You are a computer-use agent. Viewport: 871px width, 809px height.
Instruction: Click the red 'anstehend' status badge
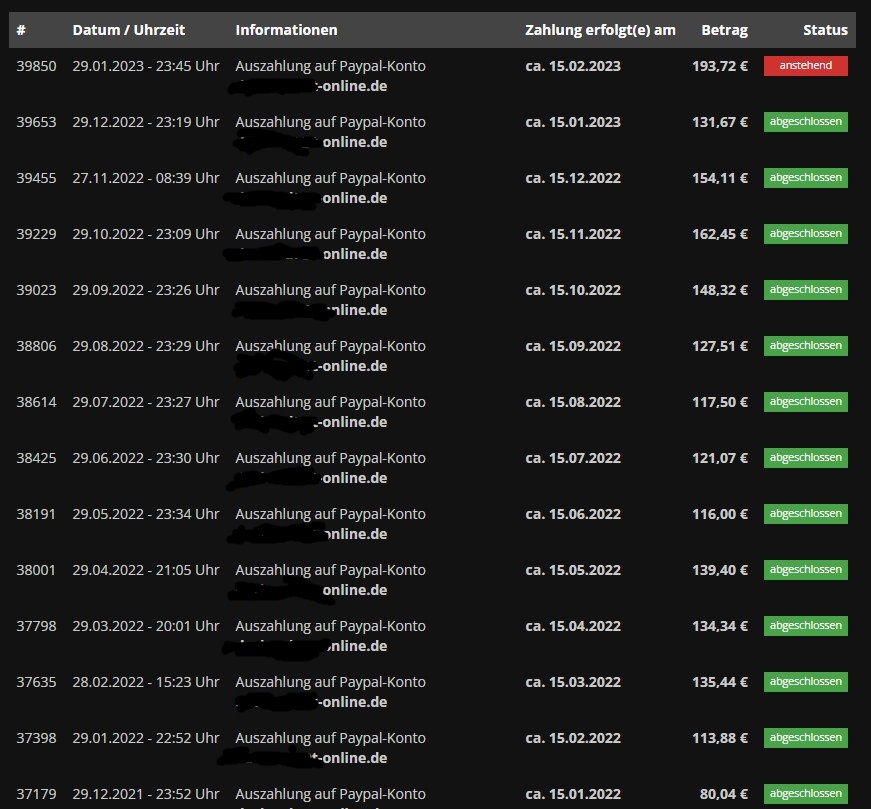(805, 66)
